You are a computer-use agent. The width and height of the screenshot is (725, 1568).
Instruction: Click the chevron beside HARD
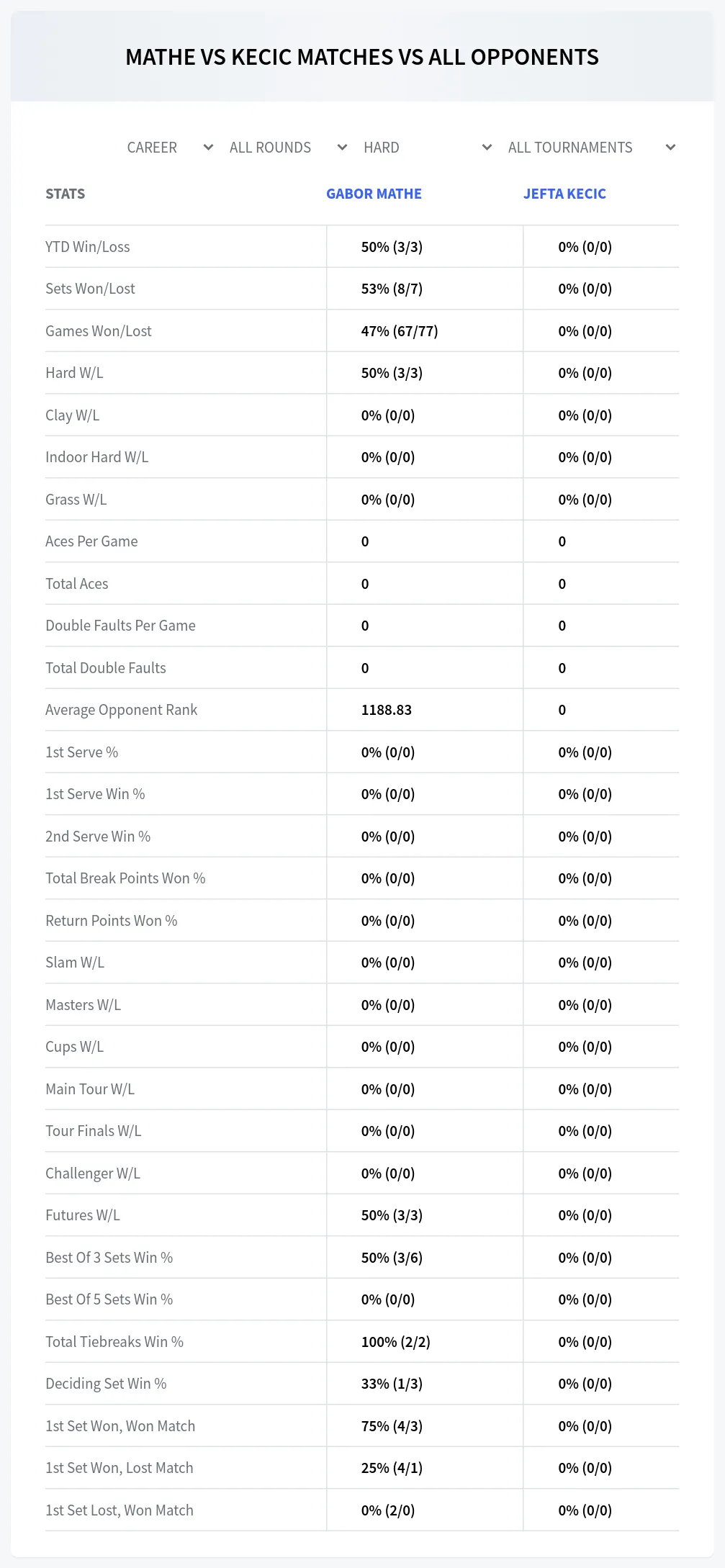[487, 148]
